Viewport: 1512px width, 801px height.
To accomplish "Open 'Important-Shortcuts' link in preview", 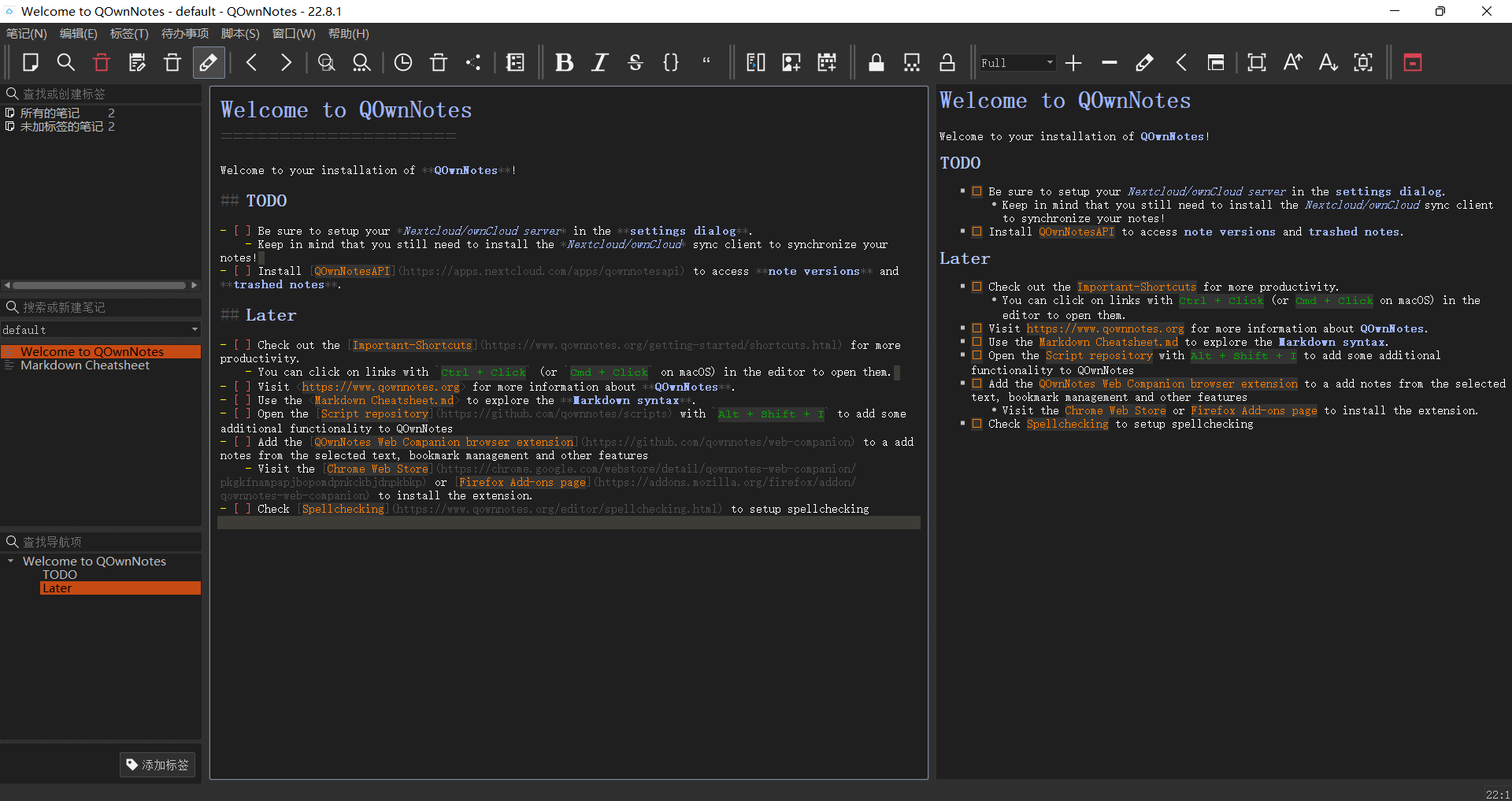I will 1136,287.
